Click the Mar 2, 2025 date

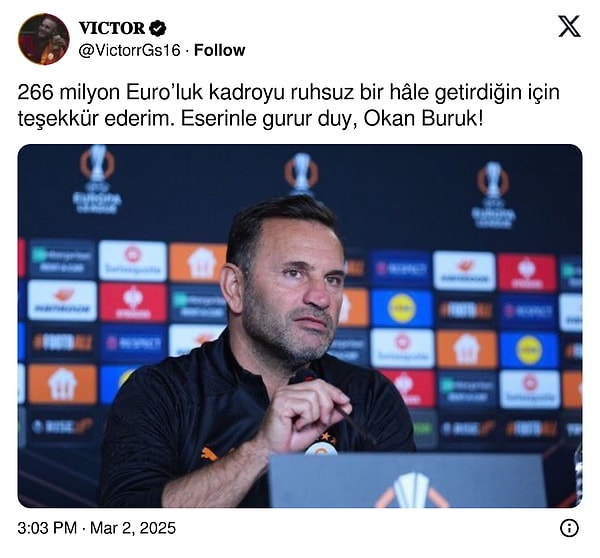[133, 528]
